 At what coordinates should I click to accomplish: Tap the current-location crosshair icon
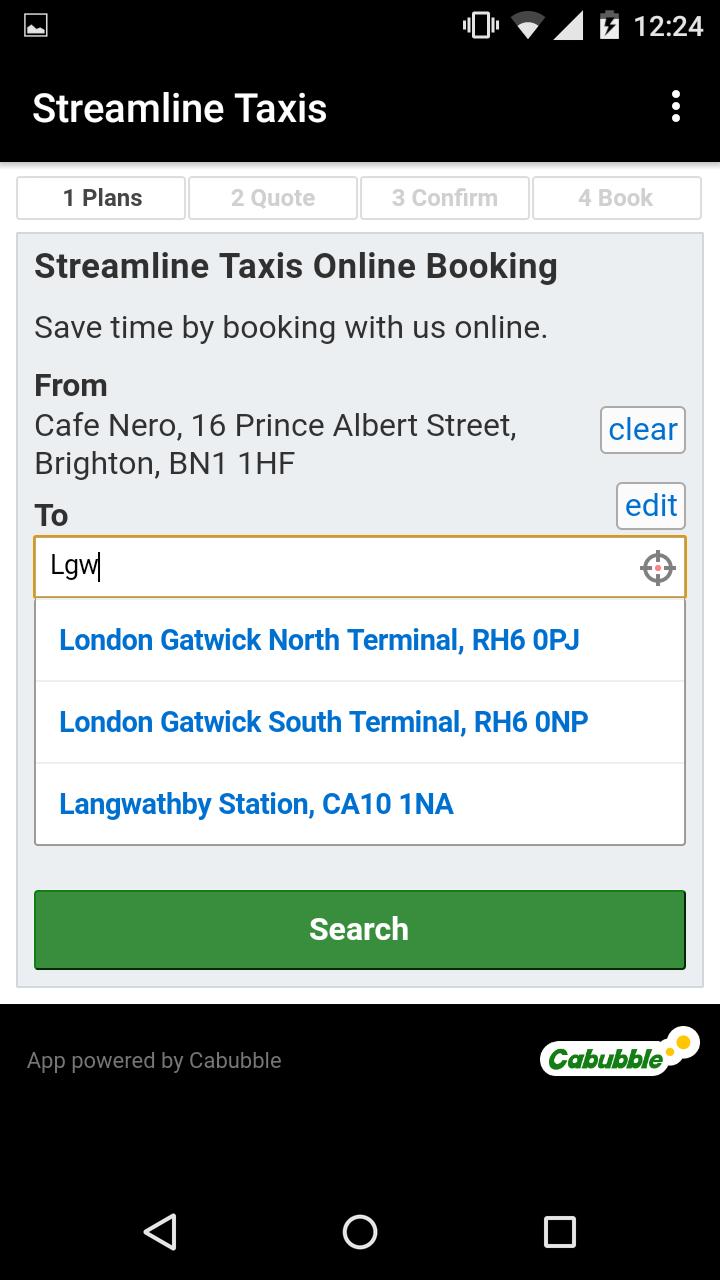click(657, 568)
